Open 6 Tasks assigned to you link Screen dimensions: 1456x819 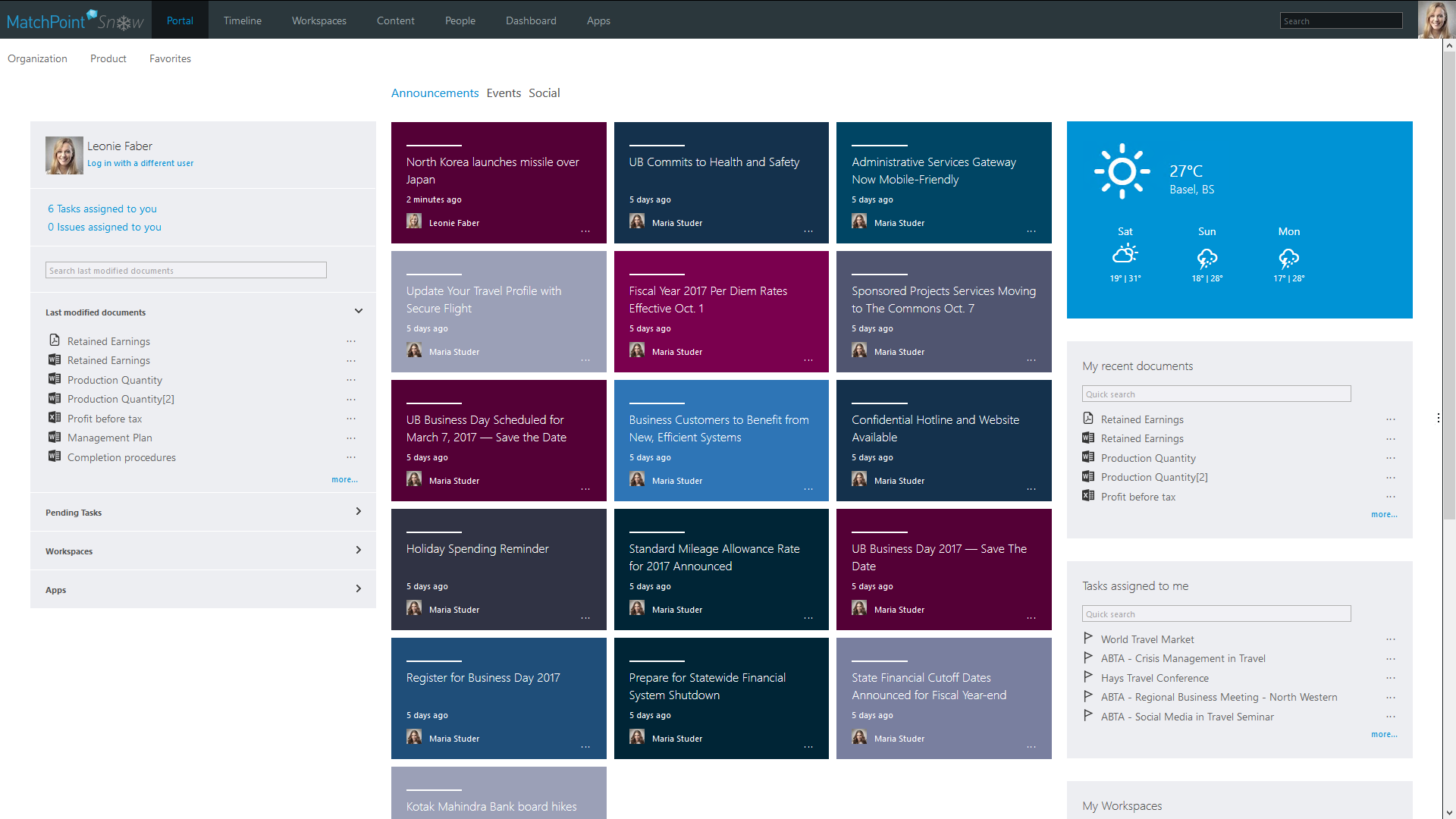tap(102, 209)
